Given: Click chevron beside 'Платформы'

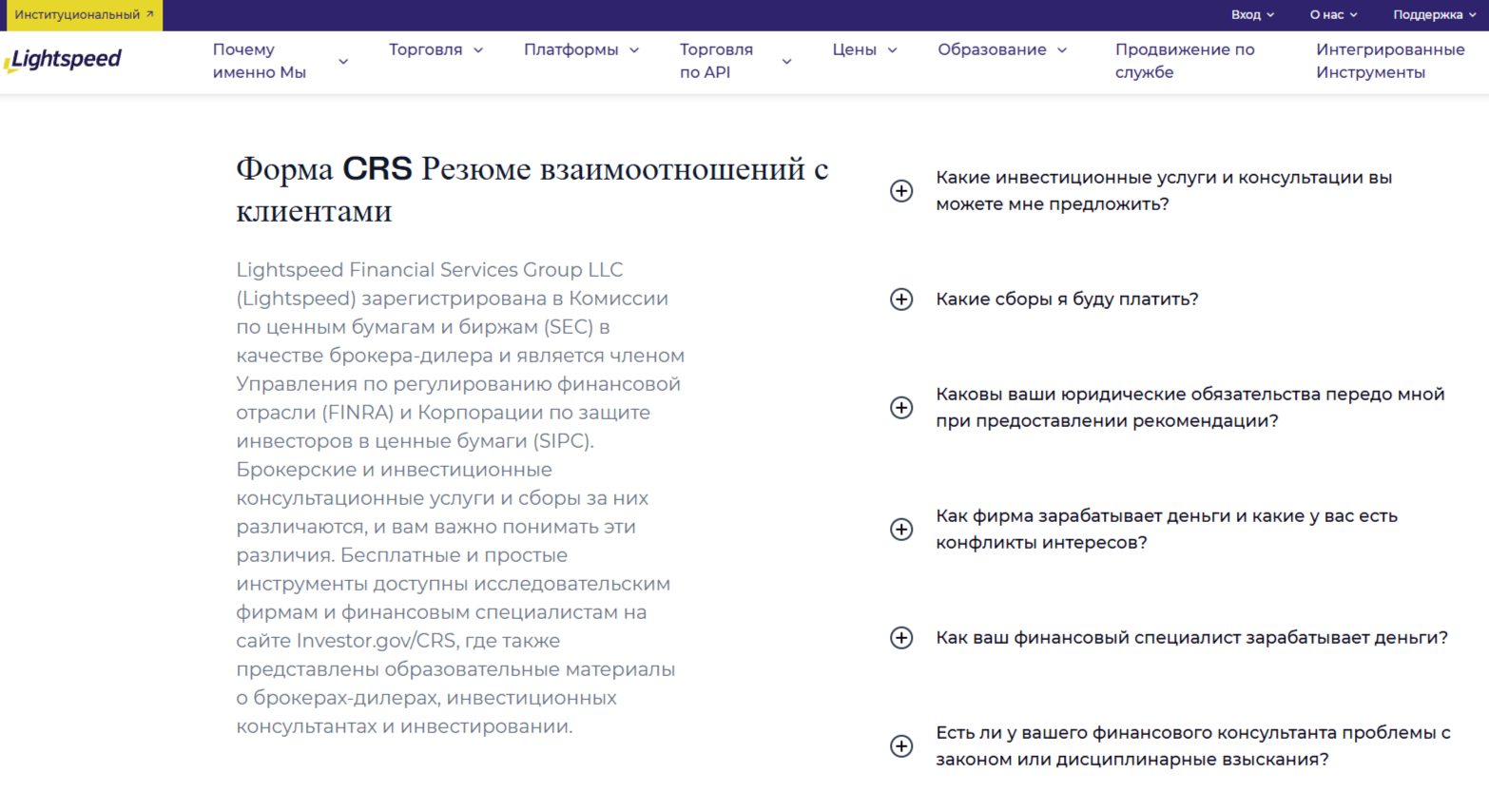Looking at the screenshot, I should tap(634, 50).
